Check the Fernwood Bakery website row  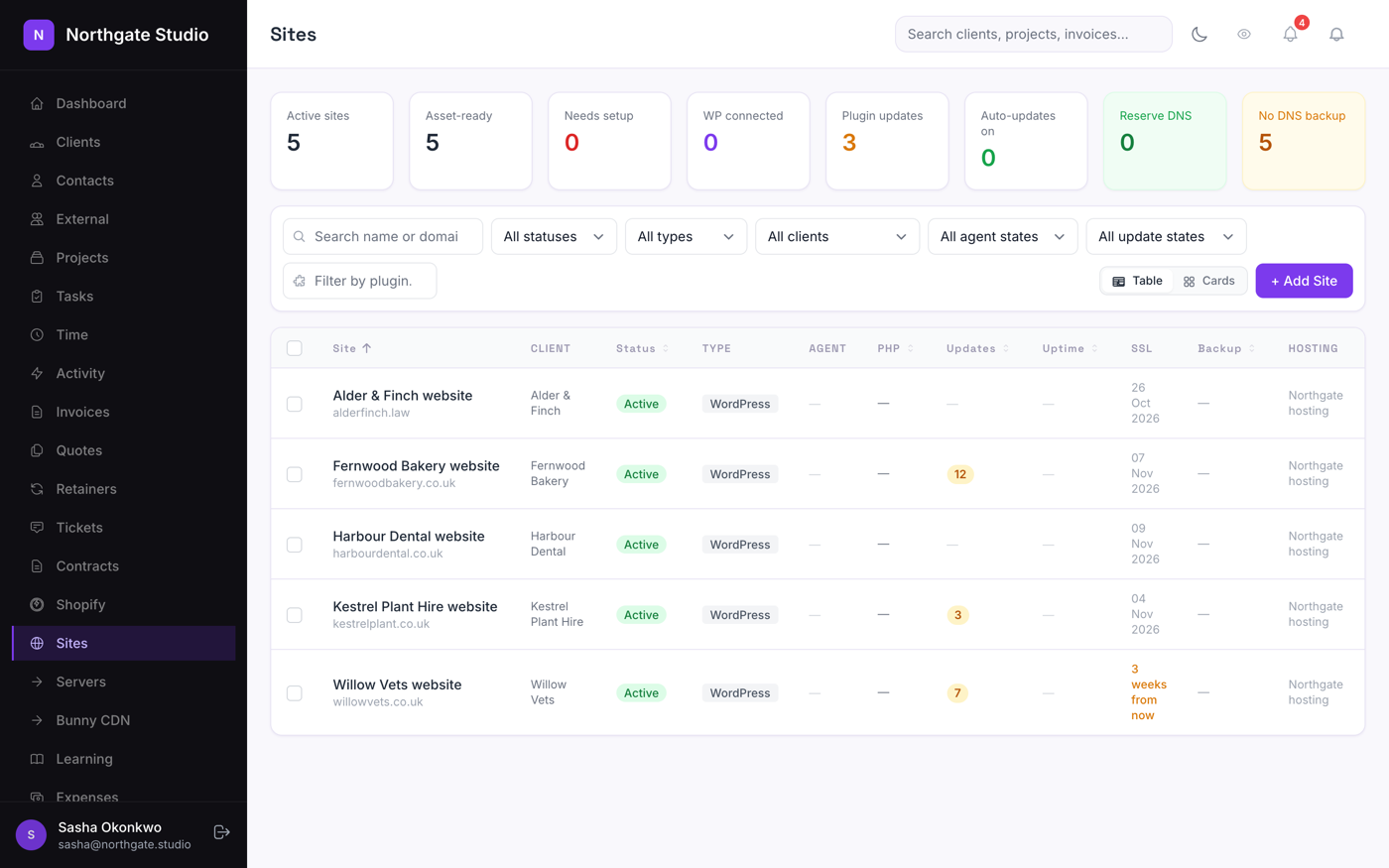point(295,474)
